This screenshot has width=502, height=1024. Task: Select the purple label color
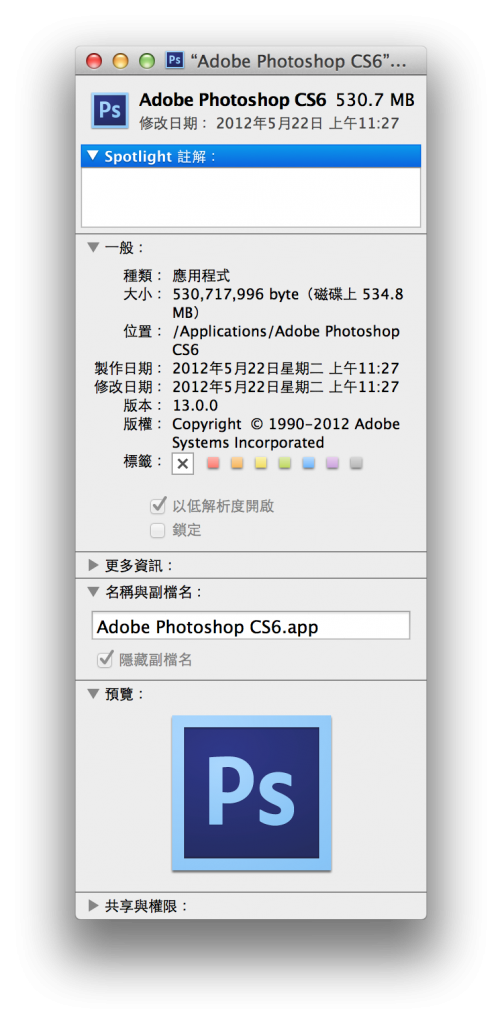click(332, 463)
